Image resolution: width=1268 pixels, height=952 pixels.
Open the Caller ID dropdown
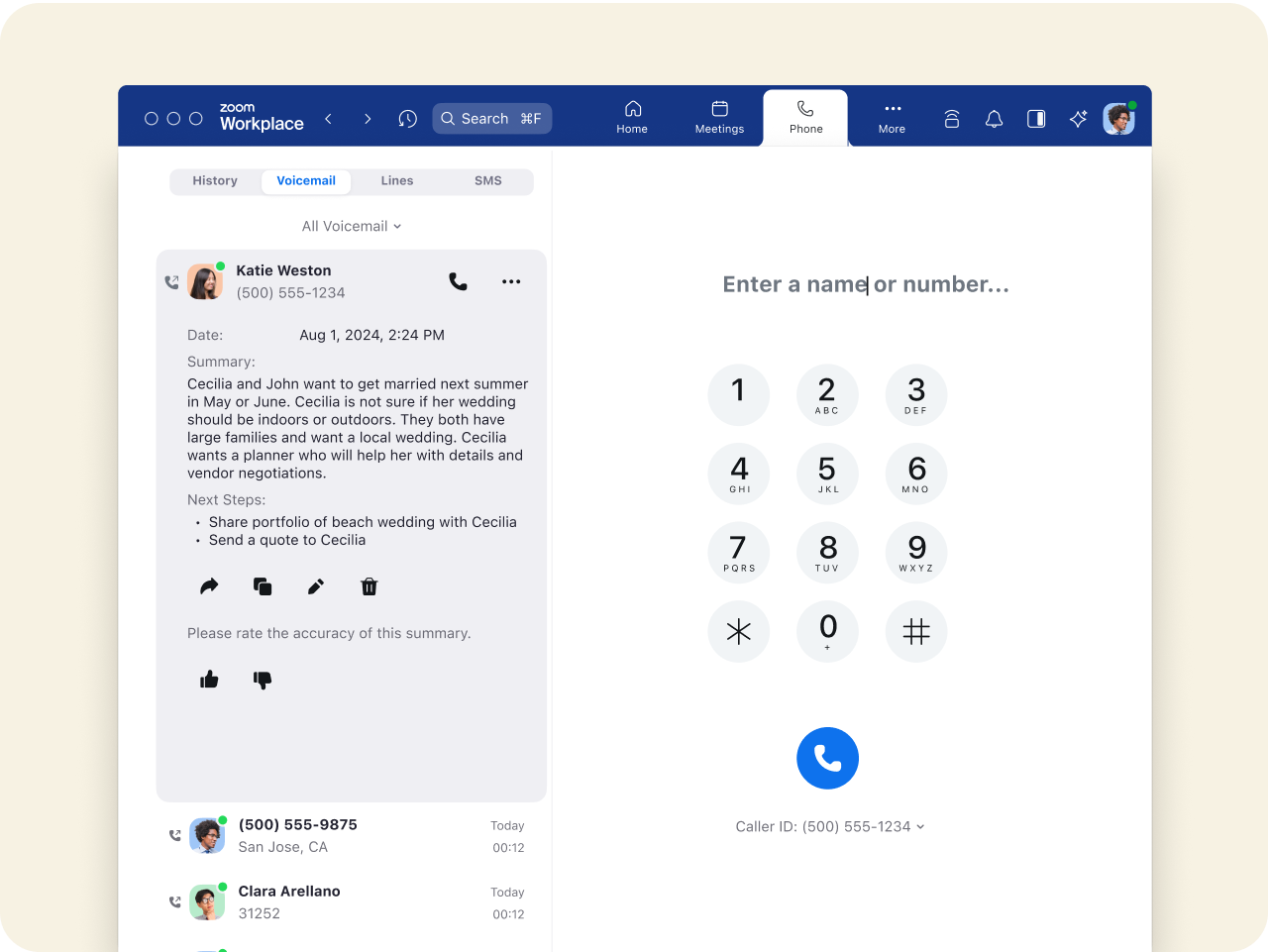point(829,826)
